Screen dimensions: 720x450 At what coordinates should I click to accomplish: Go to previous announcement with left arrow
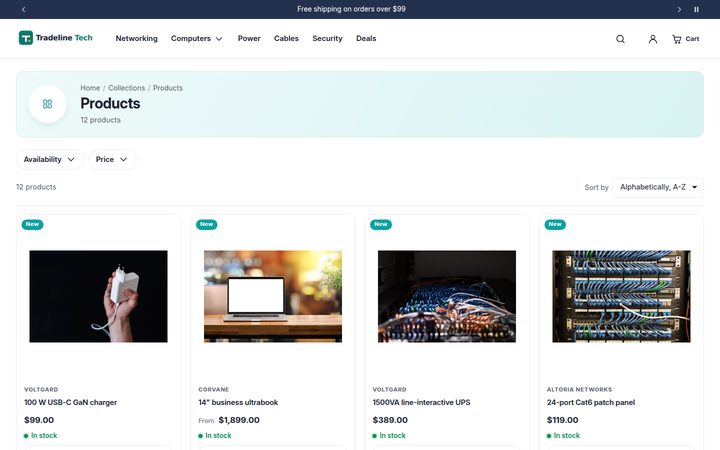tap(23, 9)
